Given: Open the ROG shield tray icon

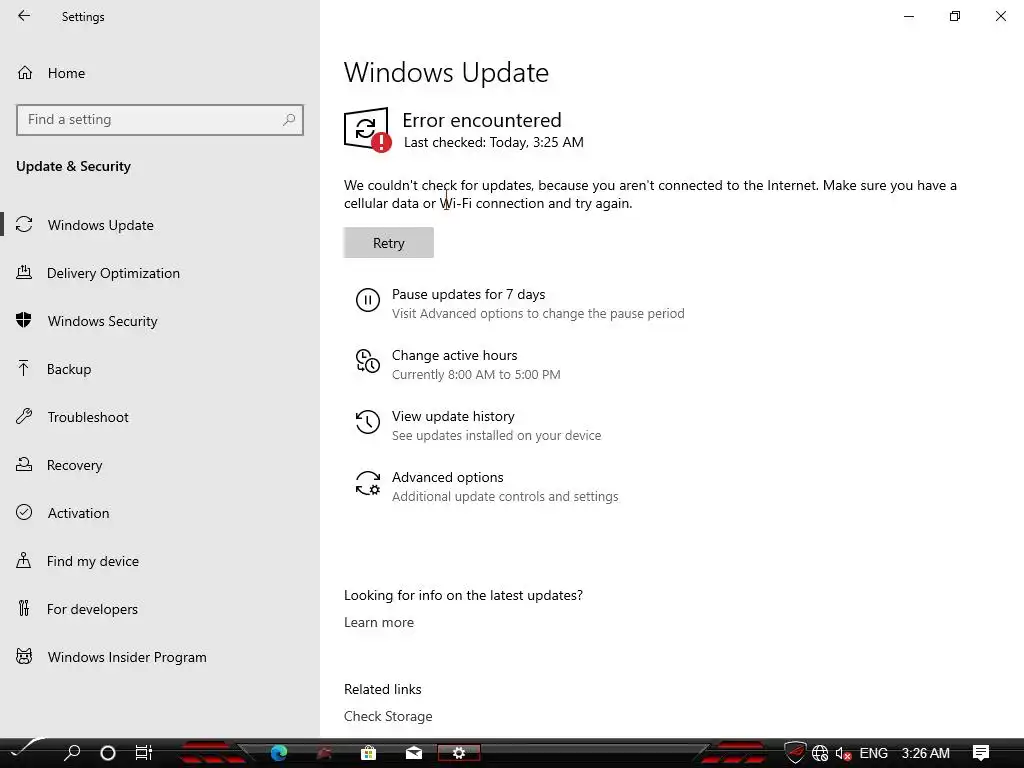Looking at the screenshot, I should pyautogui.click(x=795, y=753).
